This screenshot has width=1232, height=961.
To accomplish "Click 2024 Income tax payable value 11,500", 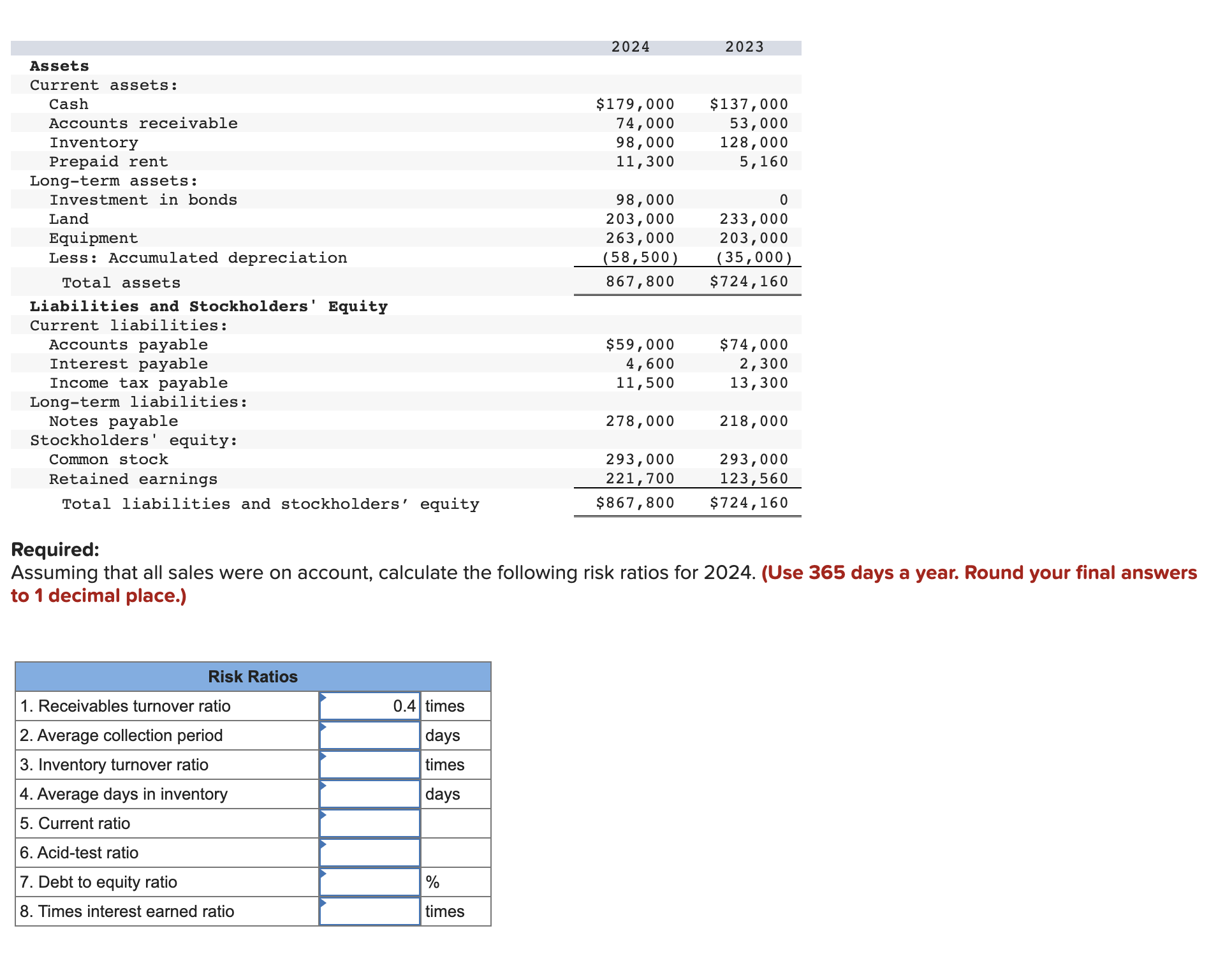I will coord(645,383).
